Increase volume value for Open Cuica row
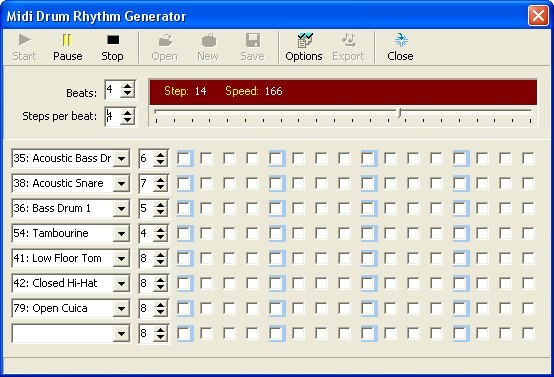Image resolution: width=554 pixels, height=377 pixels. [160, 305]
